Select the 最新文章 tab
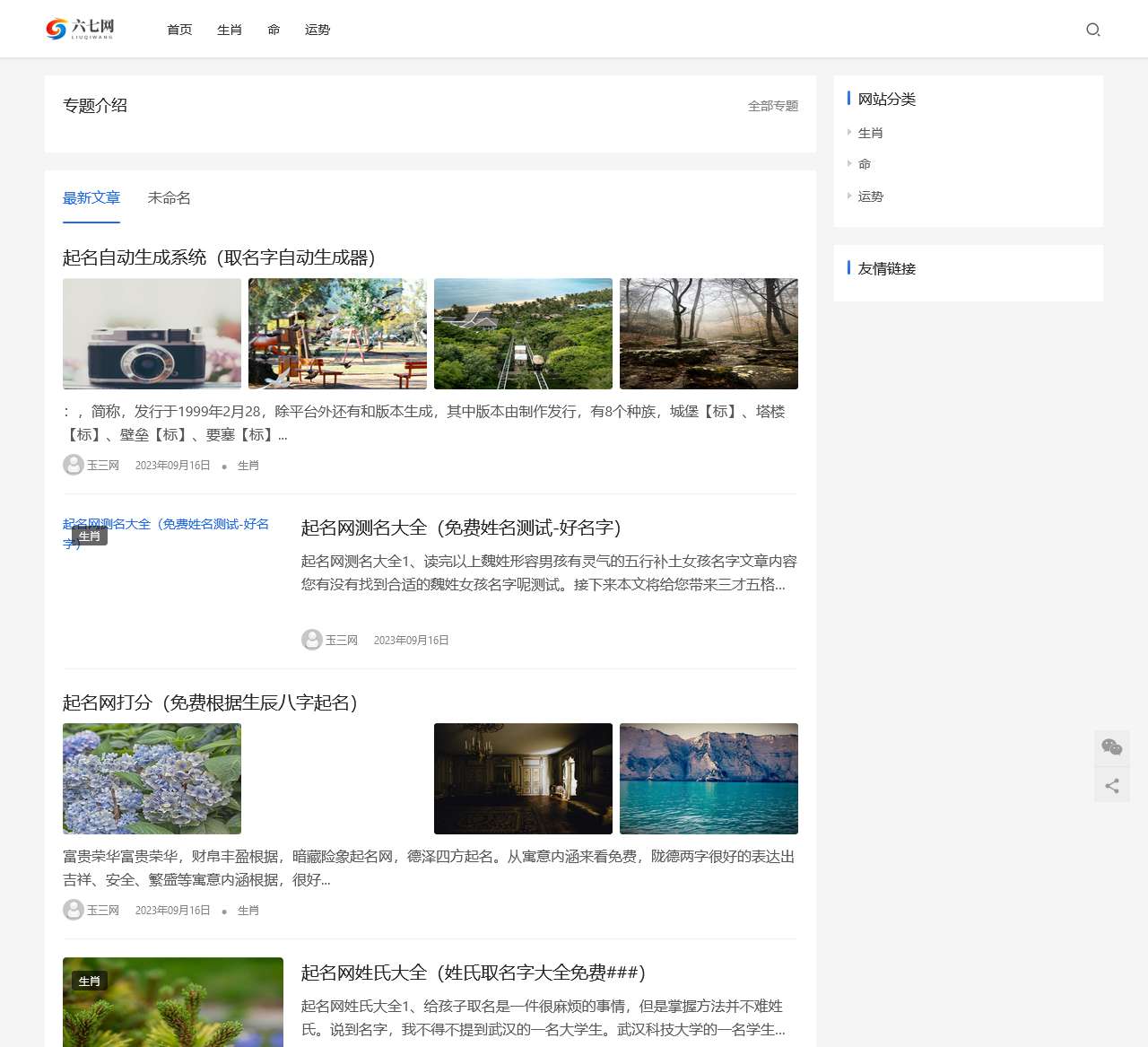Image resolution: width=1148 pixels, height=1047 pixels. [x=91, y=197]
